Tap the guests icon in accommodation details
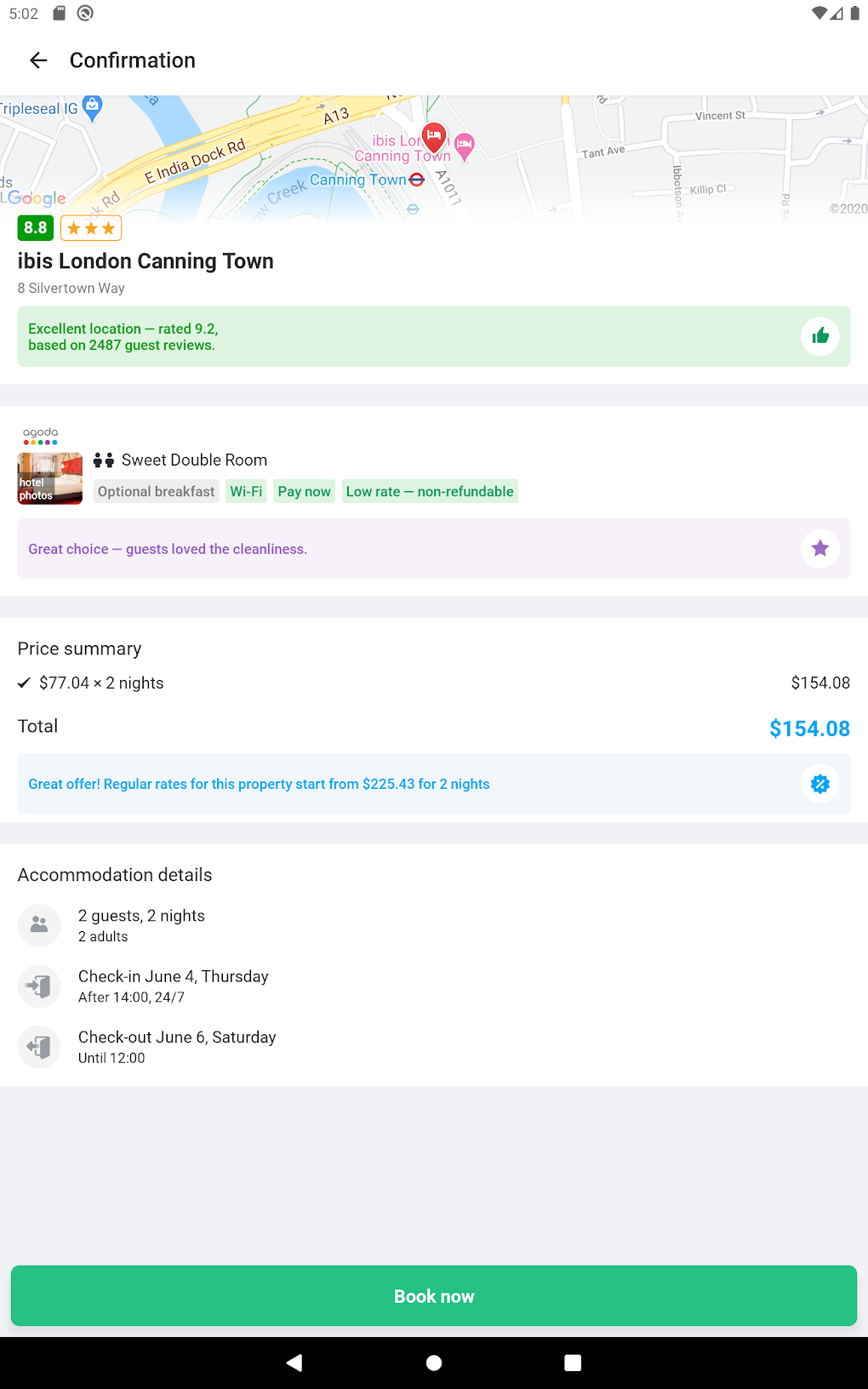 pos(39,925)
